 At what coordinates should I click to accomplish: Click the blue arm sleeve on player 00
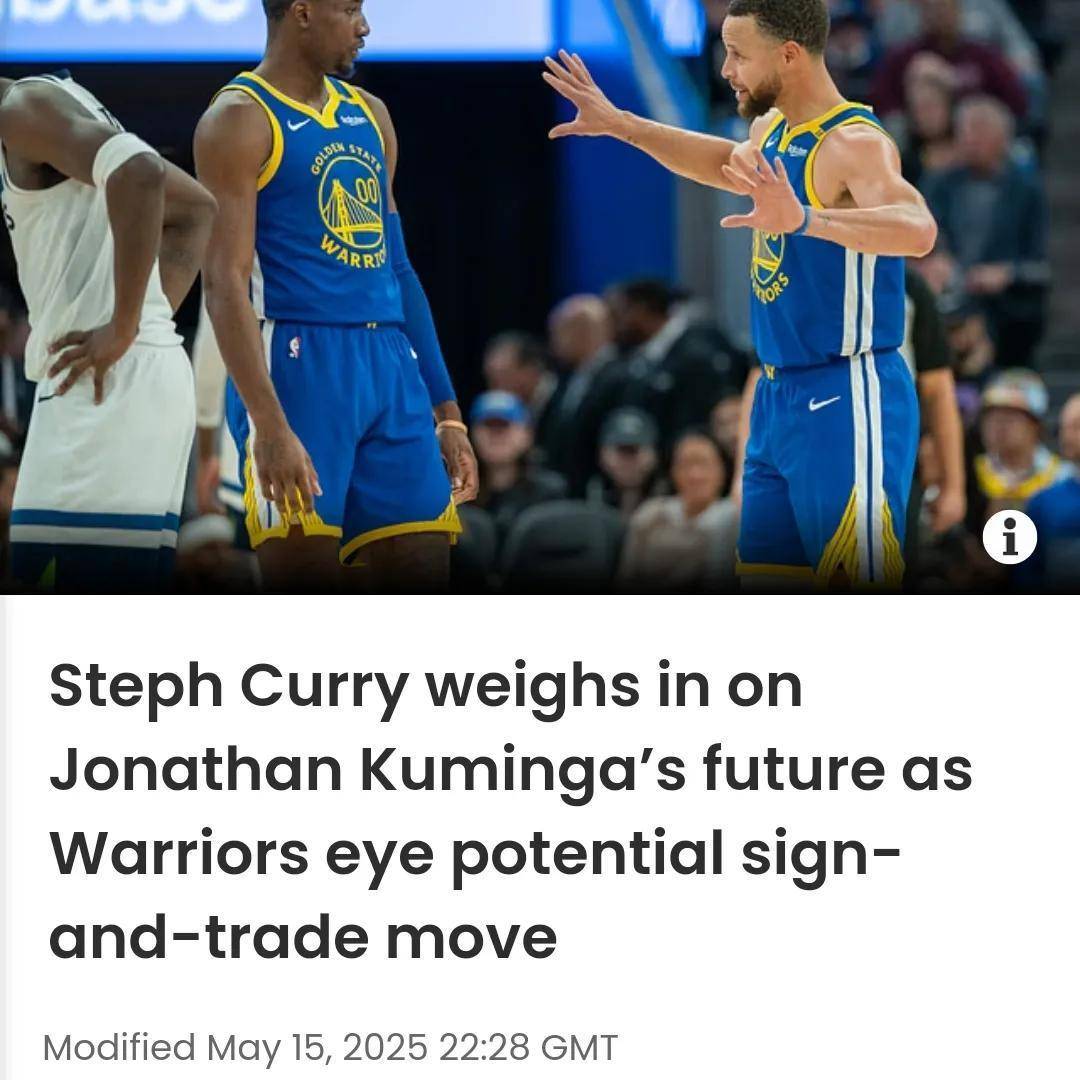419,310
